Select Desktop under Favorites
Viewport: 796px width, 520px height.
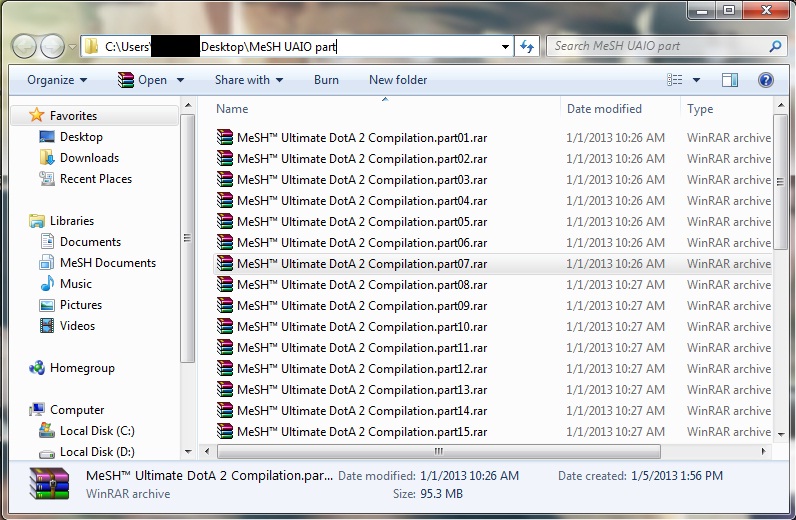click(81, 137)
